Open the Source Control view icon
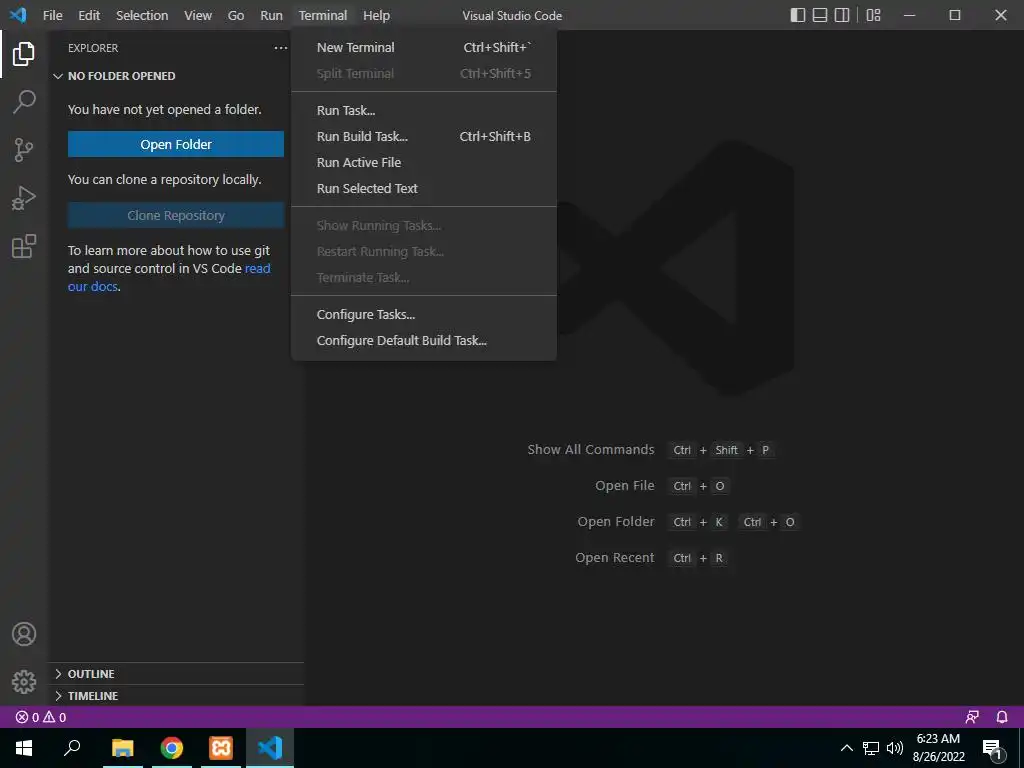 [x=24, y=150]
